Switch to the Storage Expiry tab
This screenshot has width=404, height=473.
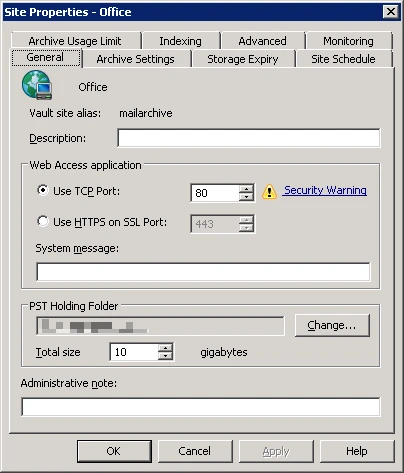click(x=243, y=59)
